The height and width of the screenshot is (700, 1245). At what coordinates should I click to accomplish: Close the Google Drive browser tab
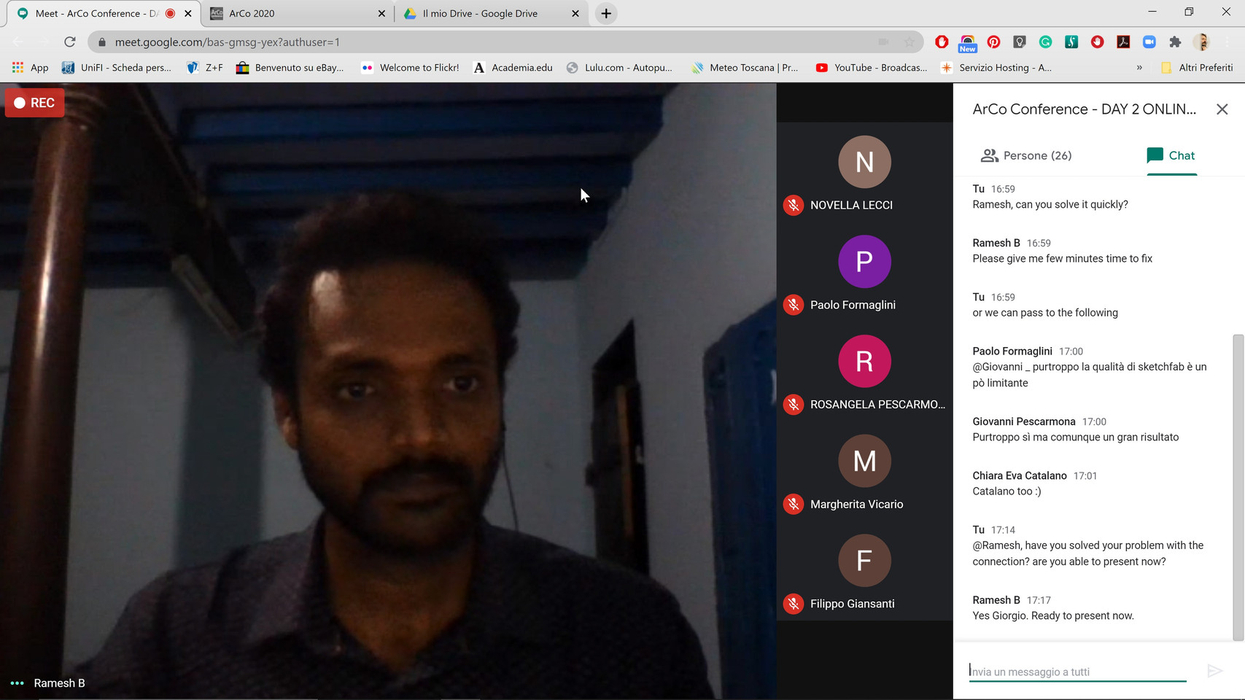click(x=575, y=14)
